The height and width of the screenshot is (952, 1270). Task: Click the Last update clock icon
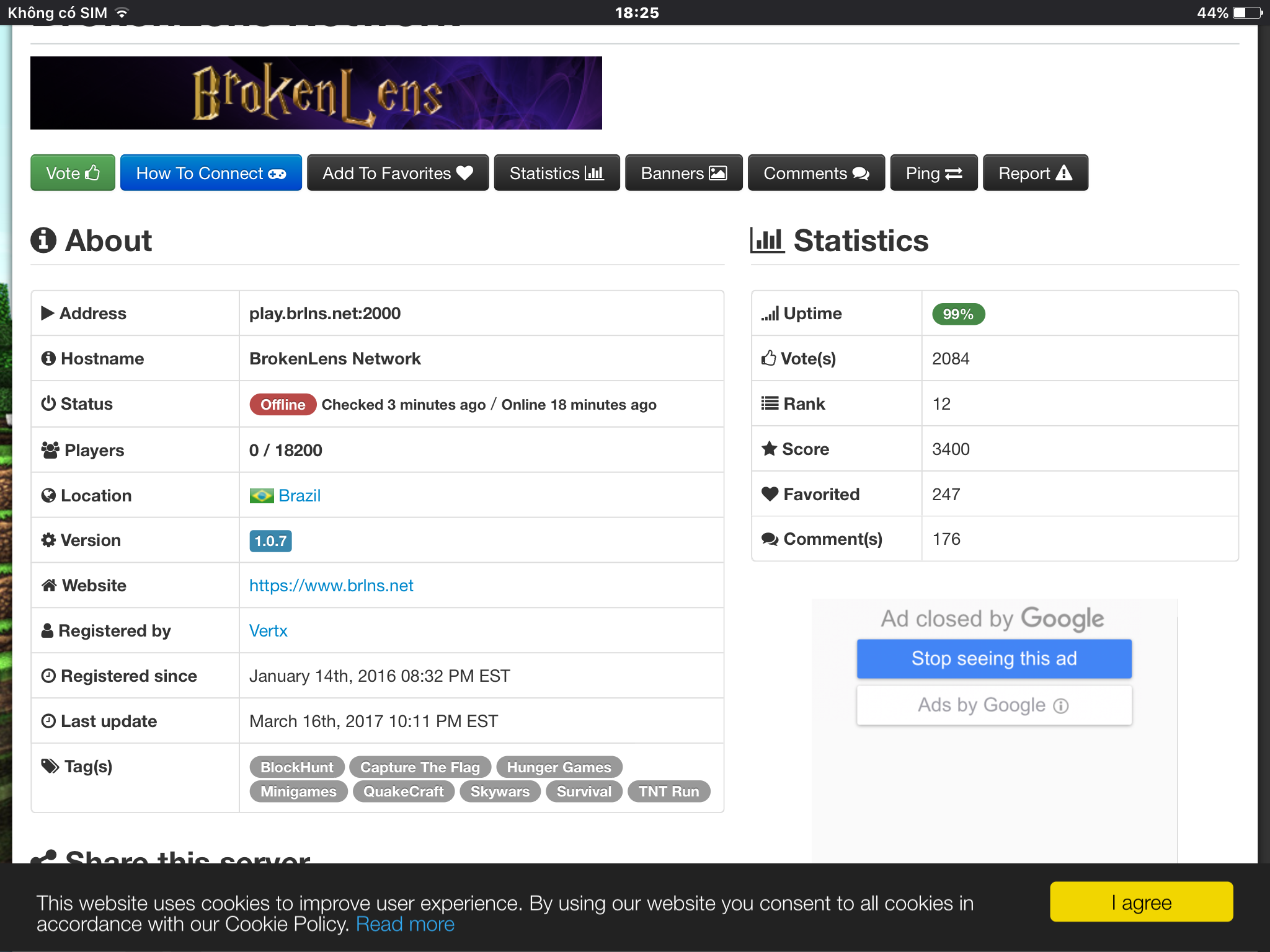(x=48, y=721)
